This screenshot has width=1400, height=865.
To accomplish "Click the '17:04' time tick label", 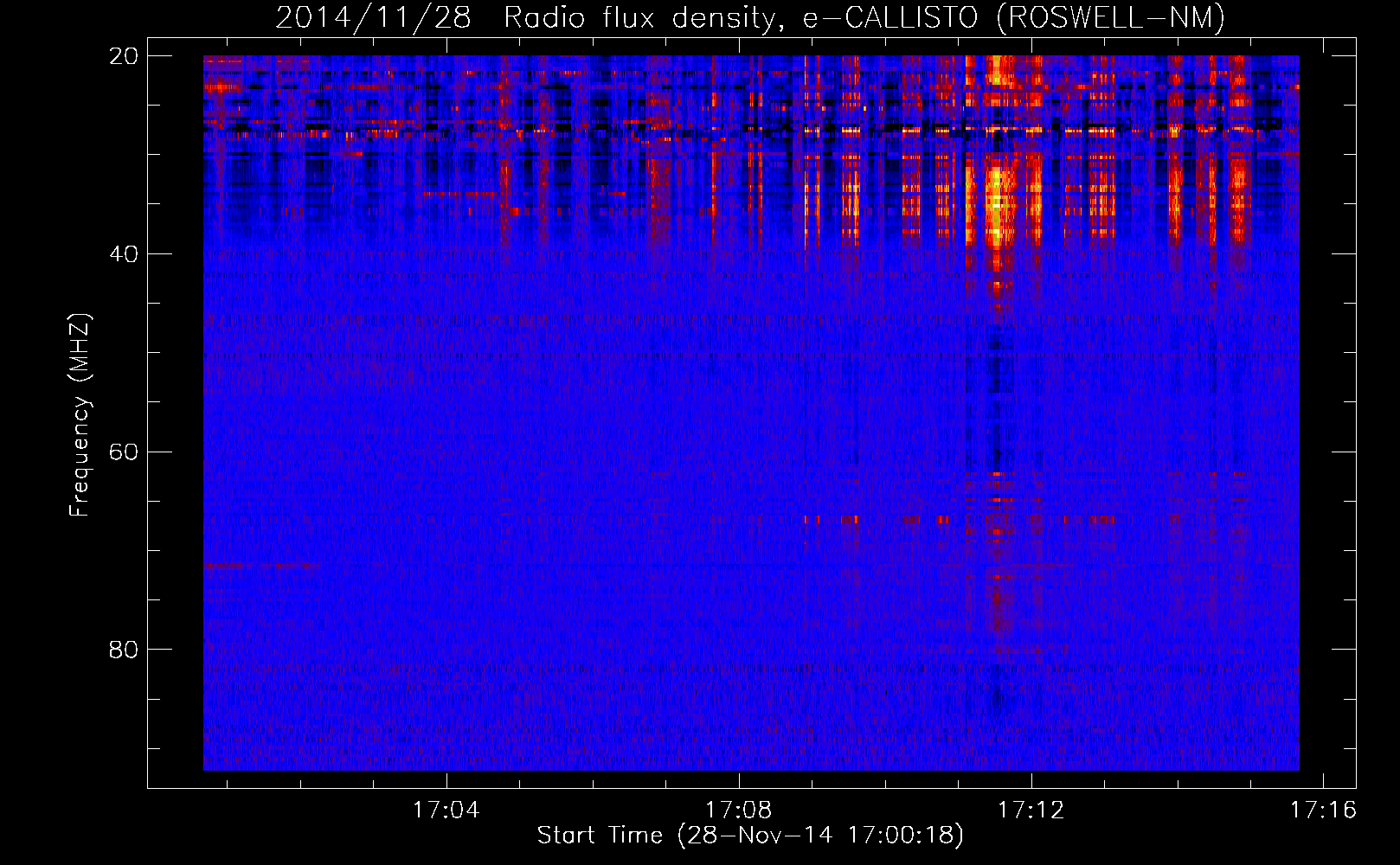I will pos(446,811).
